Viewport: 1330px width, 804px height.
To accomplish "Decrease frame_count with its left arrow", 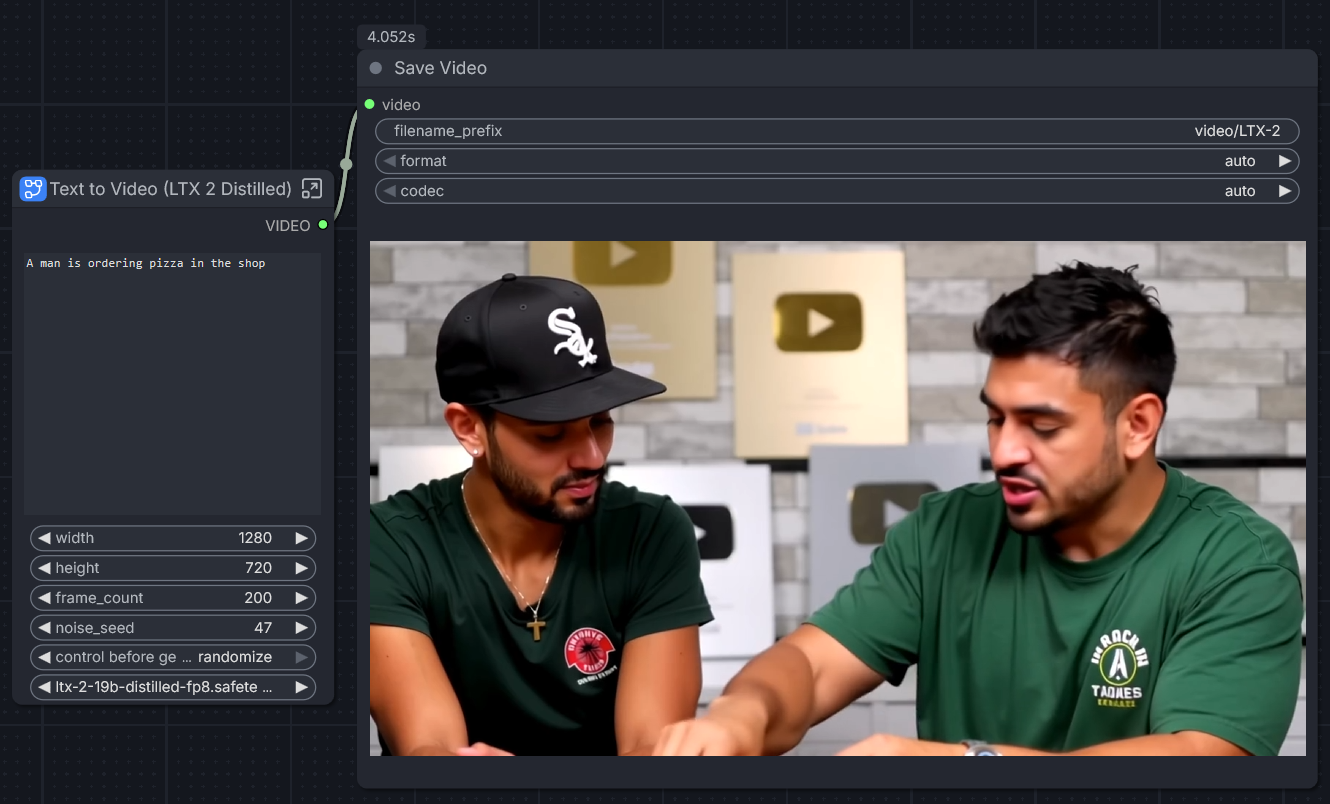I will (x=44, y=598).
